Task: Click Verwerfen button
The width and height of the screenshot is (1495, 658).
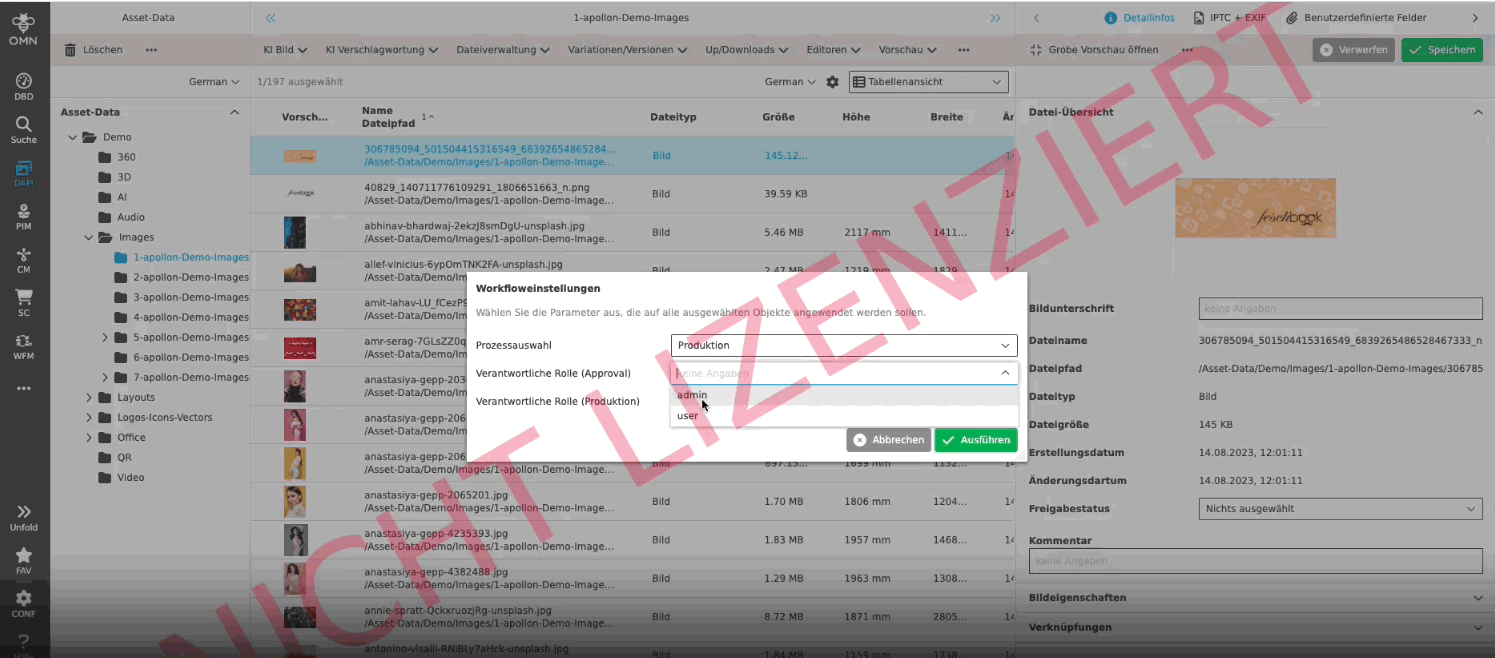Action: tap(1353, 49)
